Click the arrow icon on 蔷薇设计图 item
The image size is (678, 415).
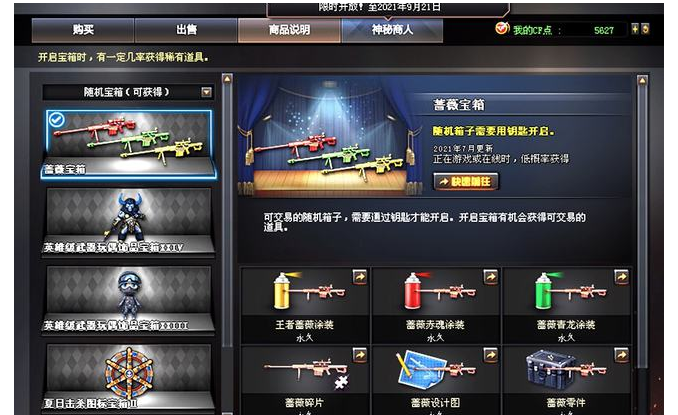(x=490, y=355)
